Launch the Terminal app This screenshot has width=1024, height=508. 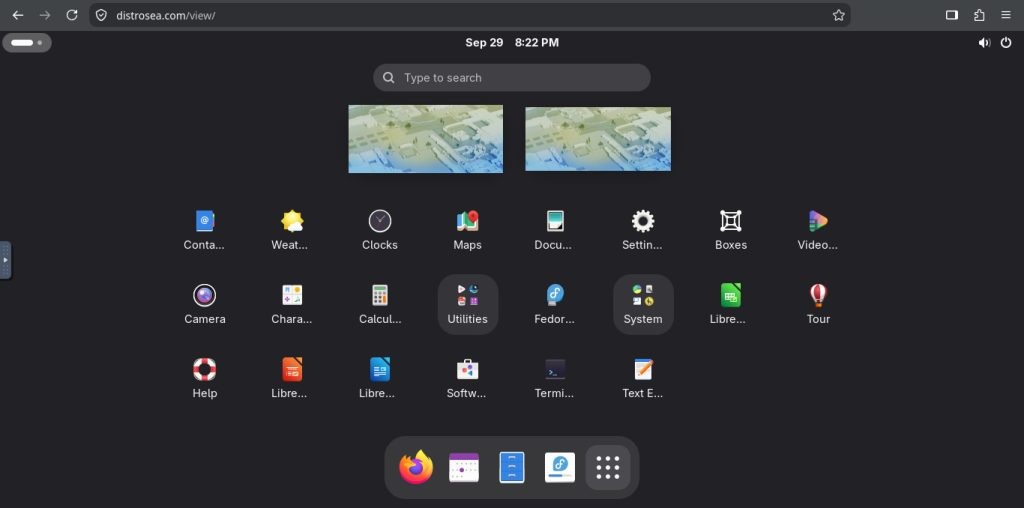(x=555, y=379)
